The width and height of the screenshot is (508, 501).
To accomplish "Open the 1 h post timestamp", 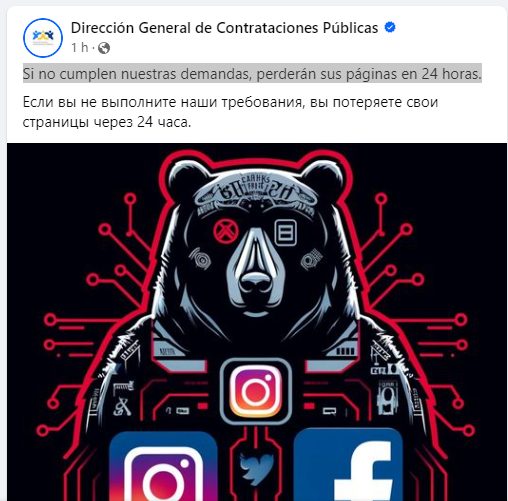I will (79, 48).
